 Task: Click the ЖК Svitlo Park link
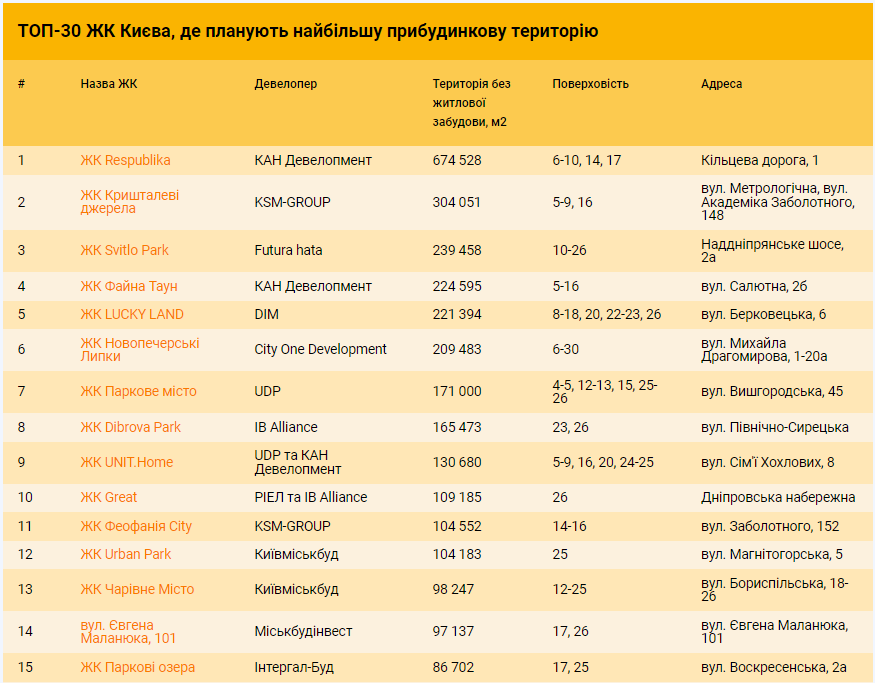[124, 250]
